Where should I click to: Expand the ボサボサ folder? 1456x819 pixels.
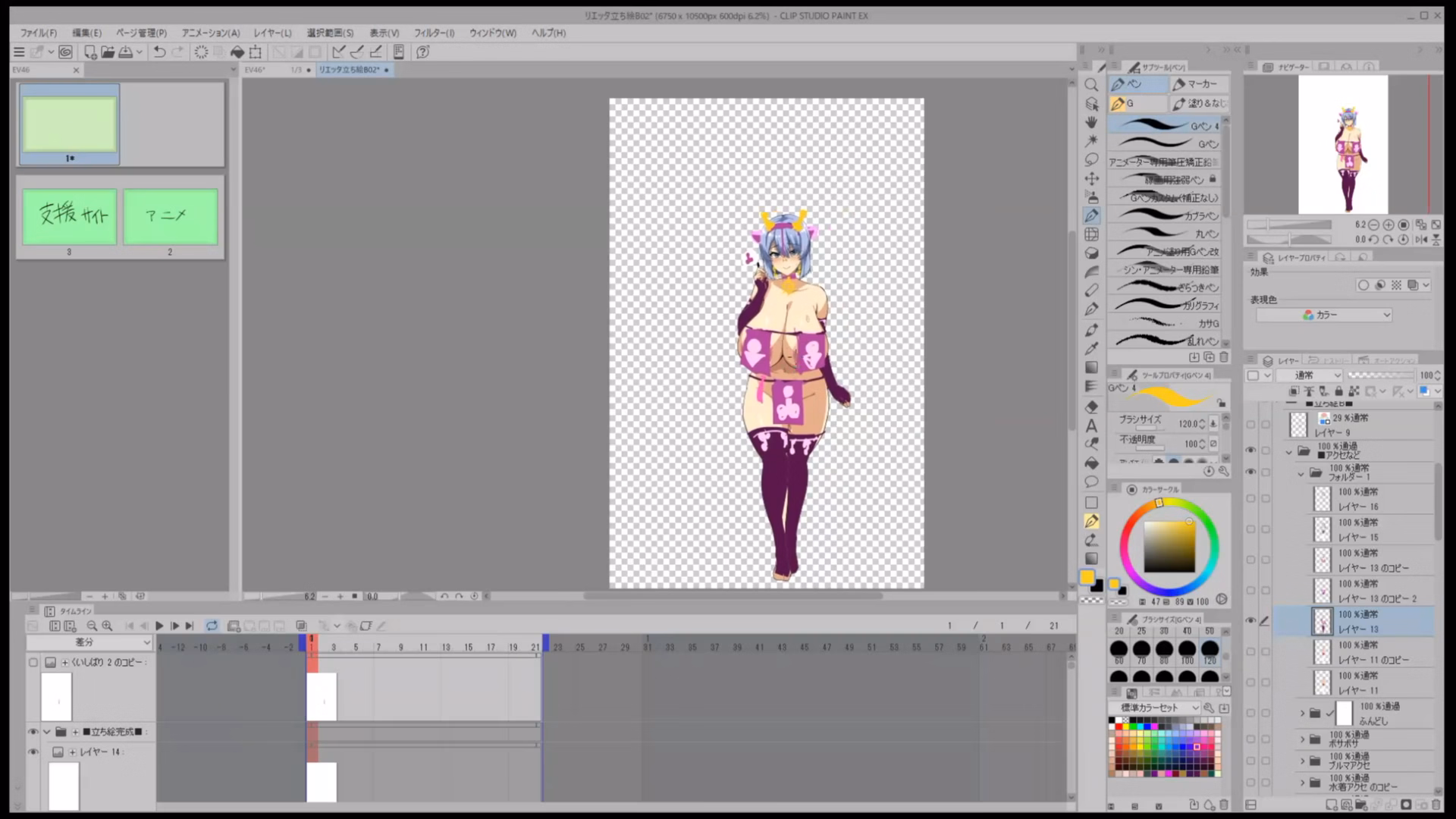point(1302,739)
